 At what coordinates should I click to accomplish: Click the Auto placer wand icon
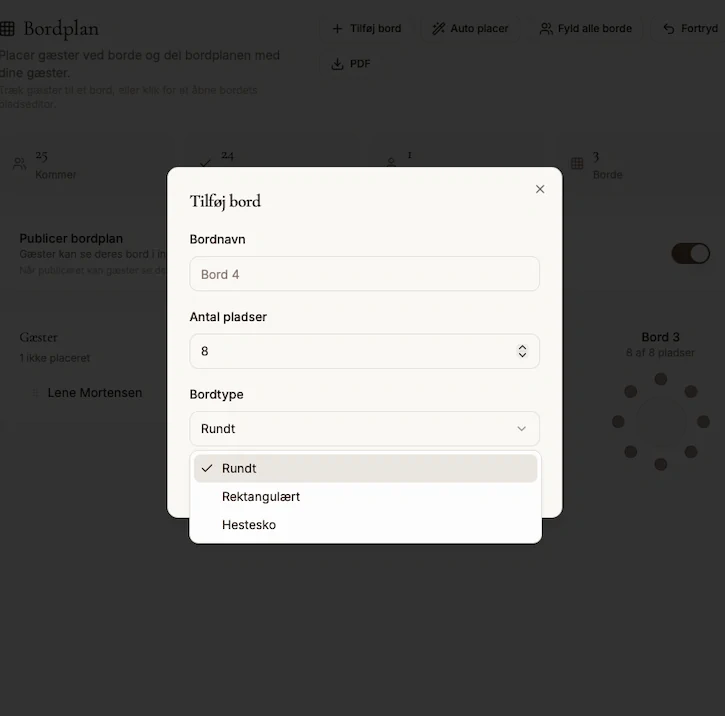(438, 29)
